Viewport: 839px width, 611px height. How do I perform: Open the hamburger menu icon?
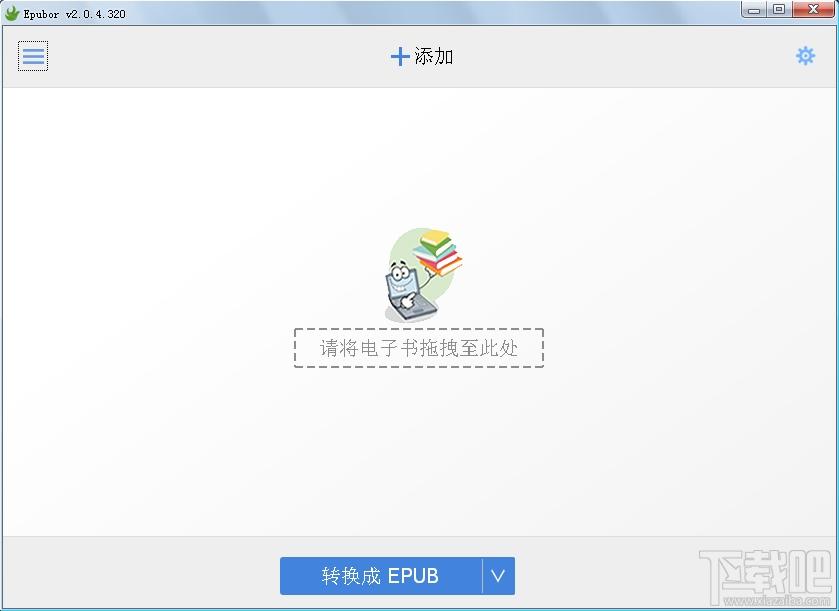(x=33, y=56)
